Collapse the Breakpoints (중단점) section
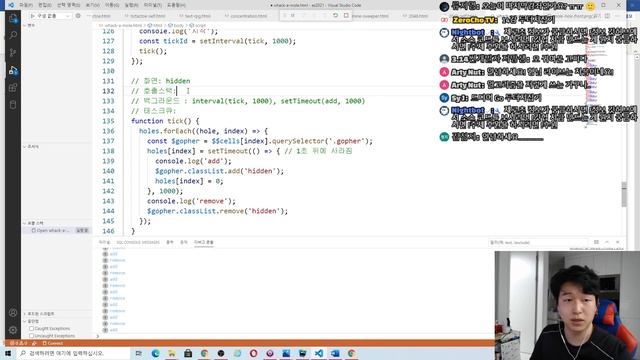This screenshot has height=360, width=640. [31, 321]
